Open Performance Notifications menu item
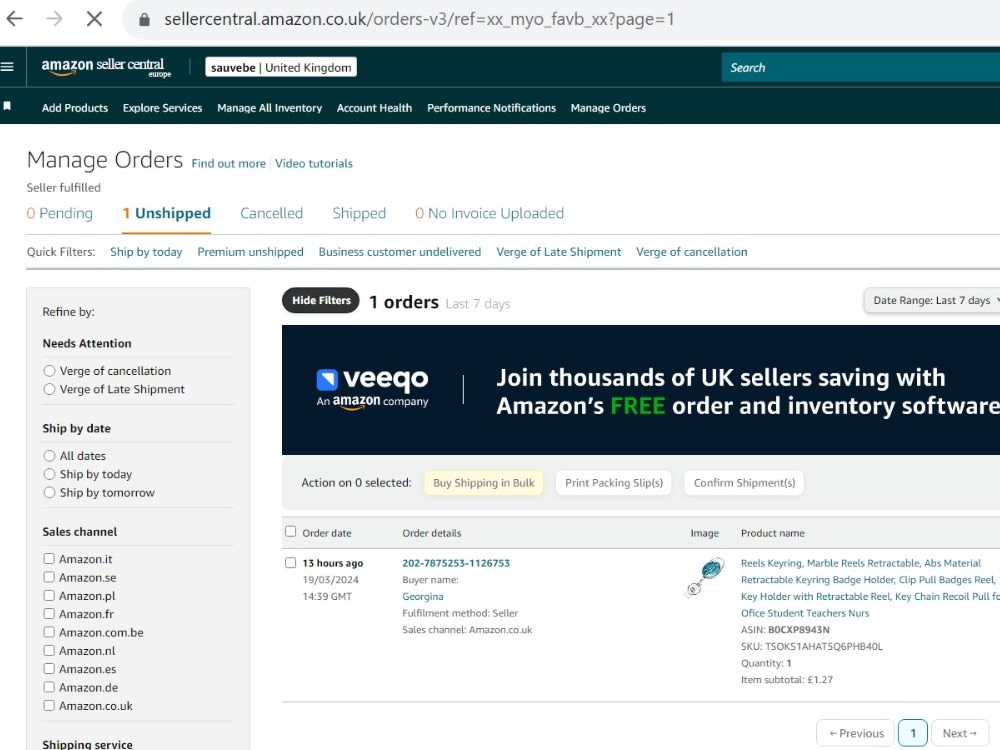 [x=491, y=108]
